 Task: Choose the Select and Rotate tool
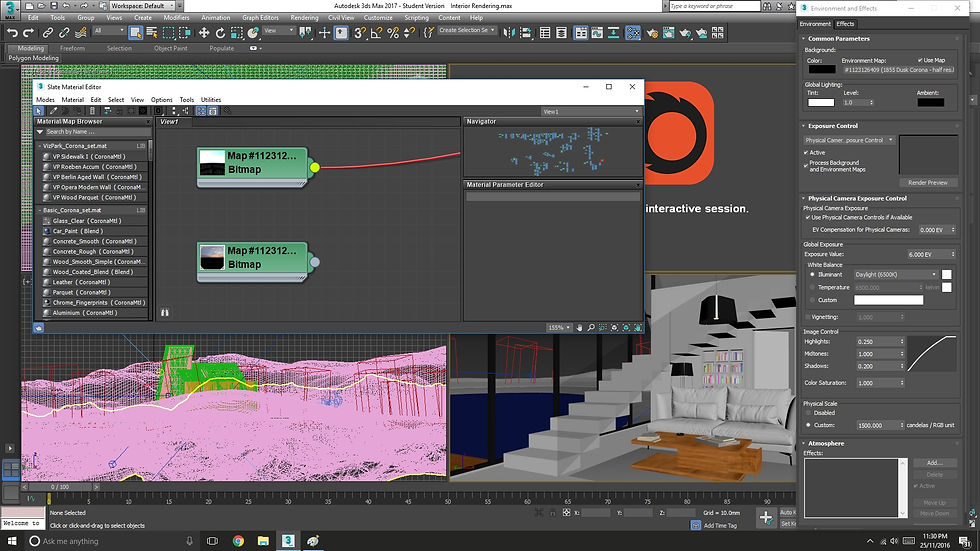pyautogui.click(x=220, y=32)
